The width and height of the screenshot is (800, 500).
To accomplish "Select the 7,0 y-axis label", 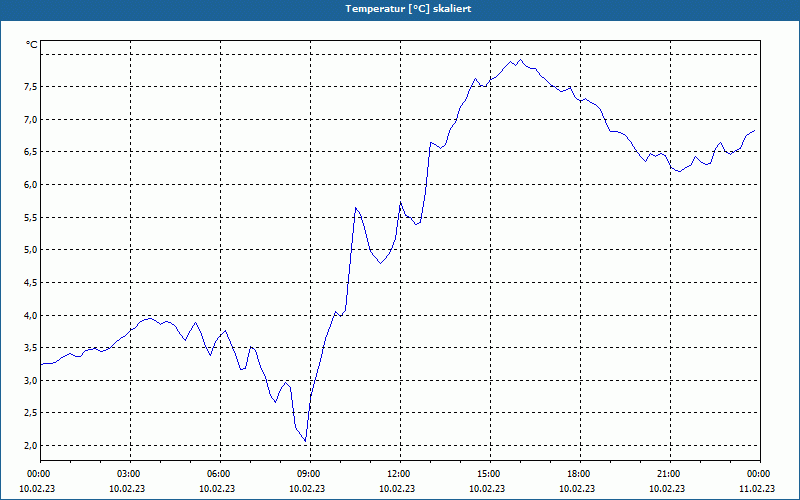I will (x=31, y=119).
